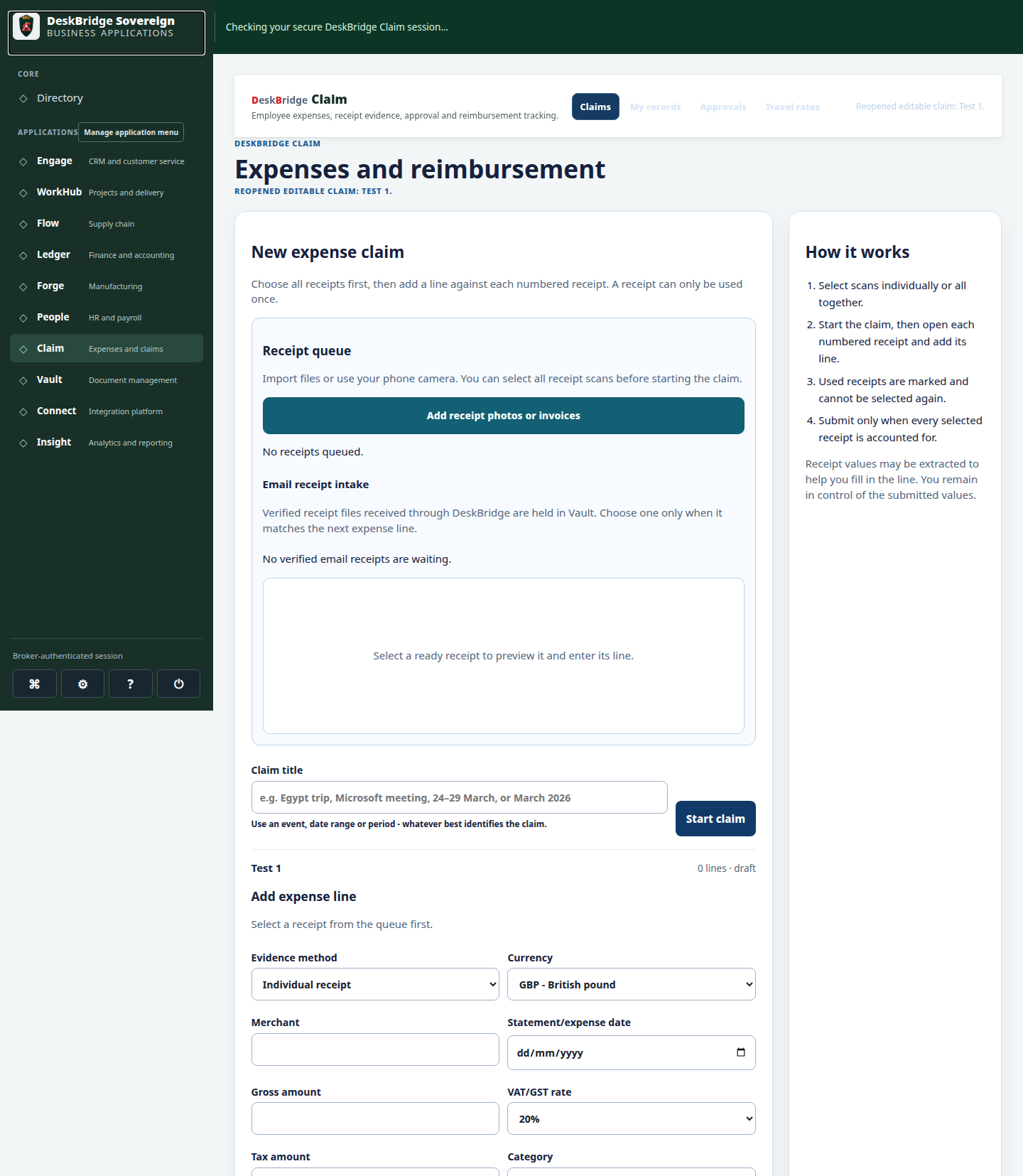Click the power sign-out icon

coord(178,684)
